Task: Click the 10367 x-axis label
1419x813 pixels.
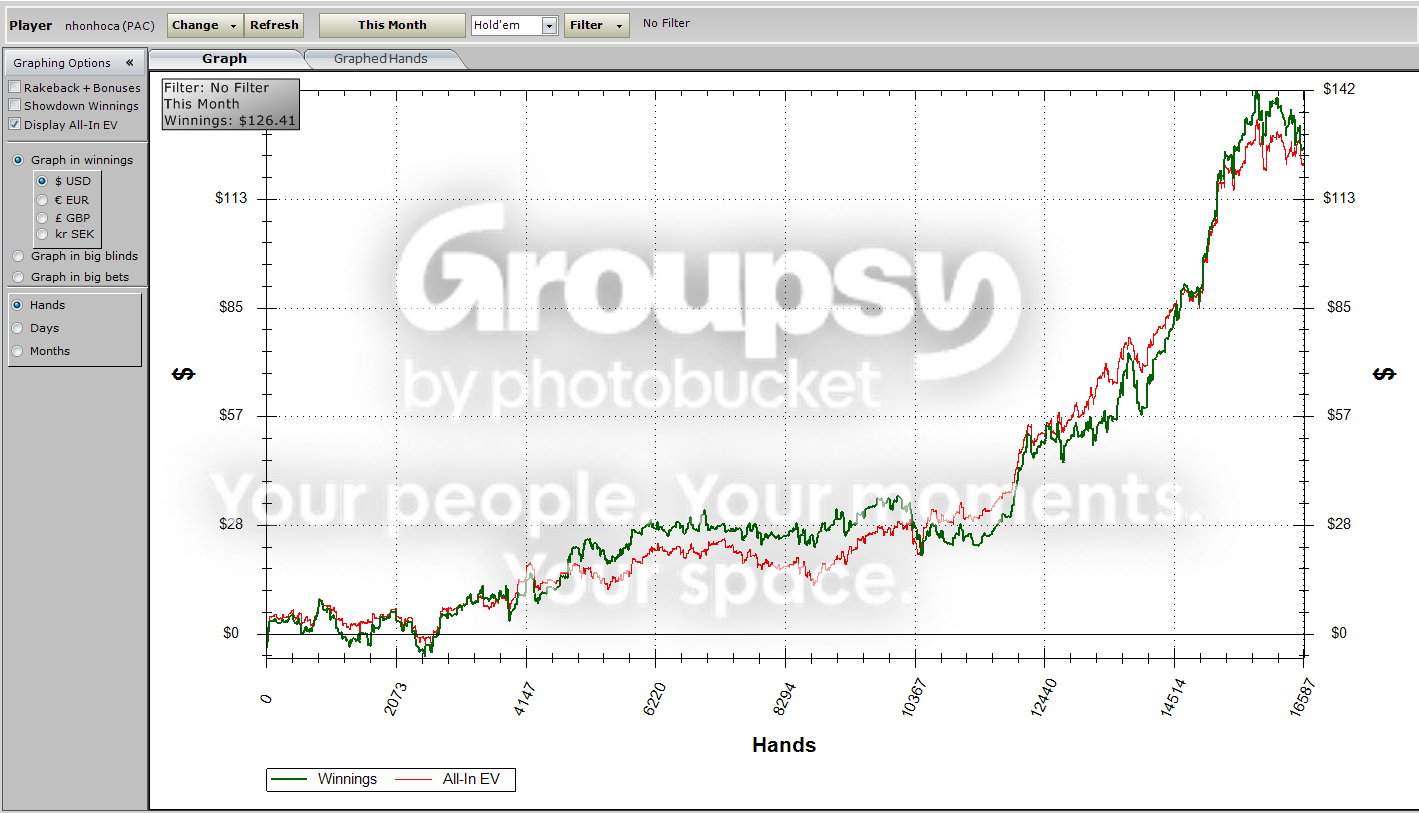Action: point(914,697)
